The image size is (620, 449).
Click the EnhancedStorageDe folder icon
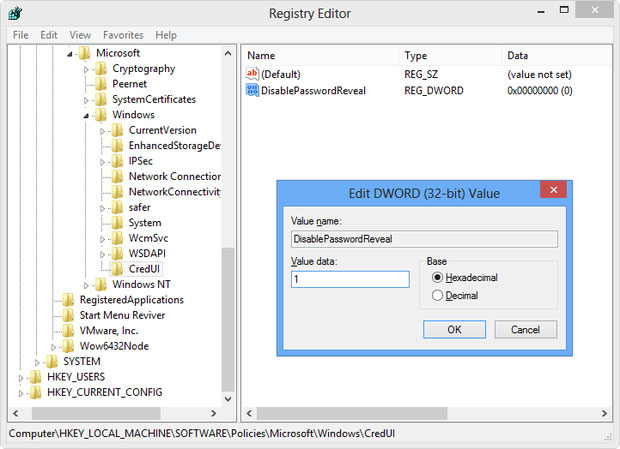[x=117, y=145]
